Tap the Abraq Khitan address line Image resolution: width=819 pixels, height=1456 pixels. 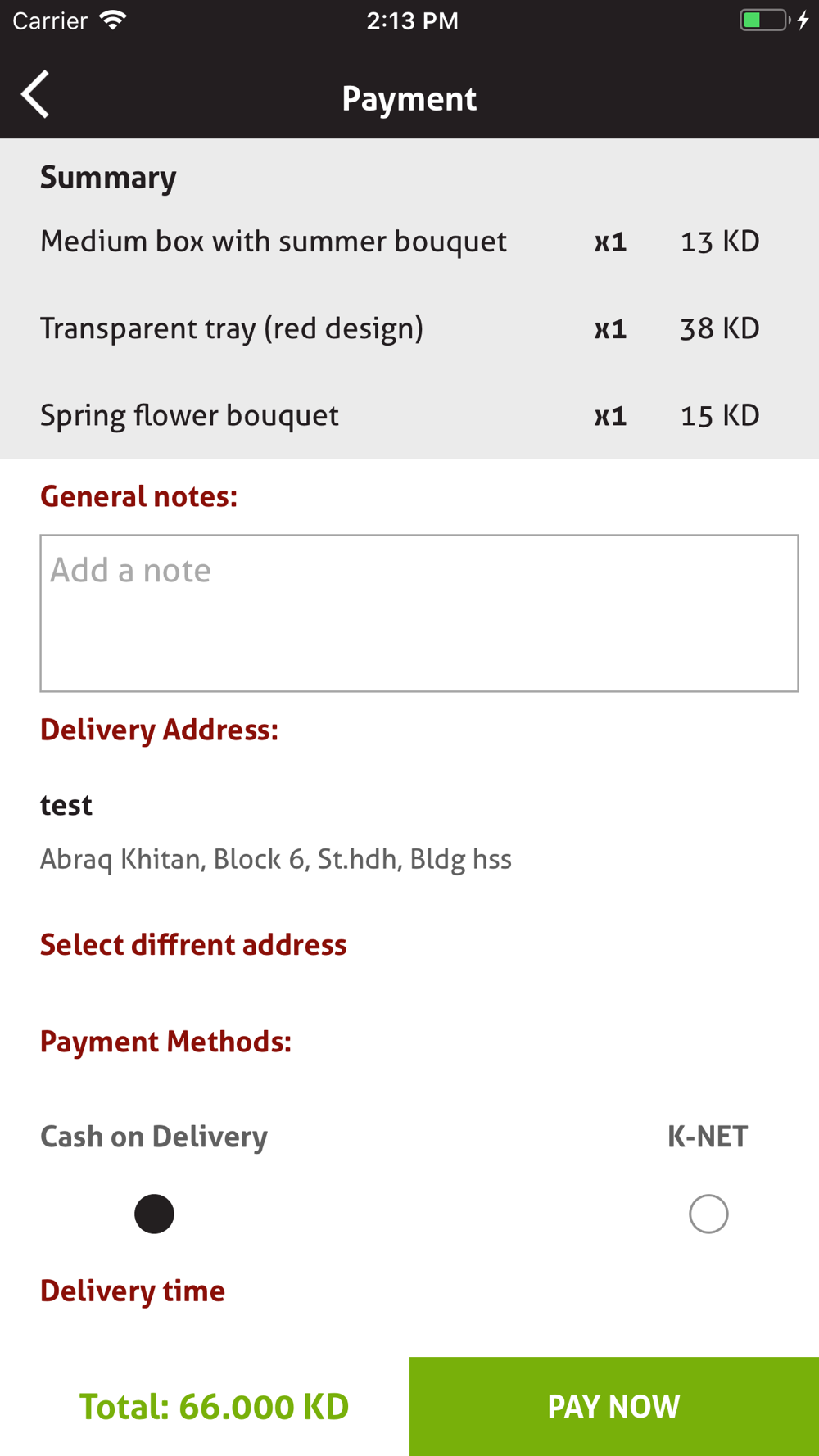point(276,859)
